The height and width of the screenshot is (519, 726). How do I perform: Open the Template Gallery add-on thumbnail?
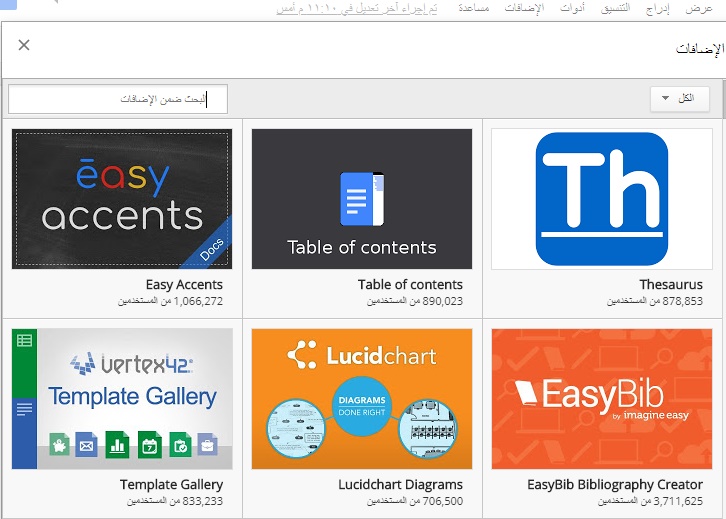pyautogui.click(x=122, y=399)
